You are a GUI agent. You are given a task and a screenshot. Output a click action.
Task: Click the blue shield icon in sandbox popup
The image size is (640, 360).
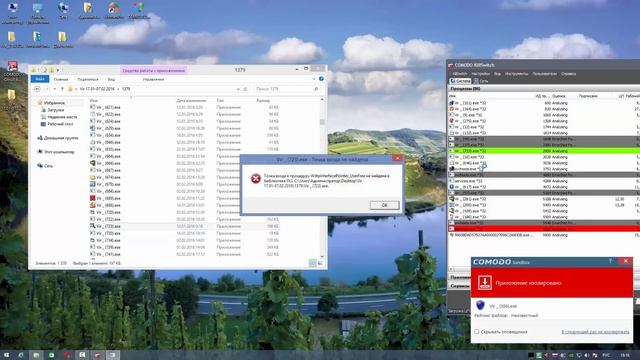pyautogui.click(x=480, y=305)
